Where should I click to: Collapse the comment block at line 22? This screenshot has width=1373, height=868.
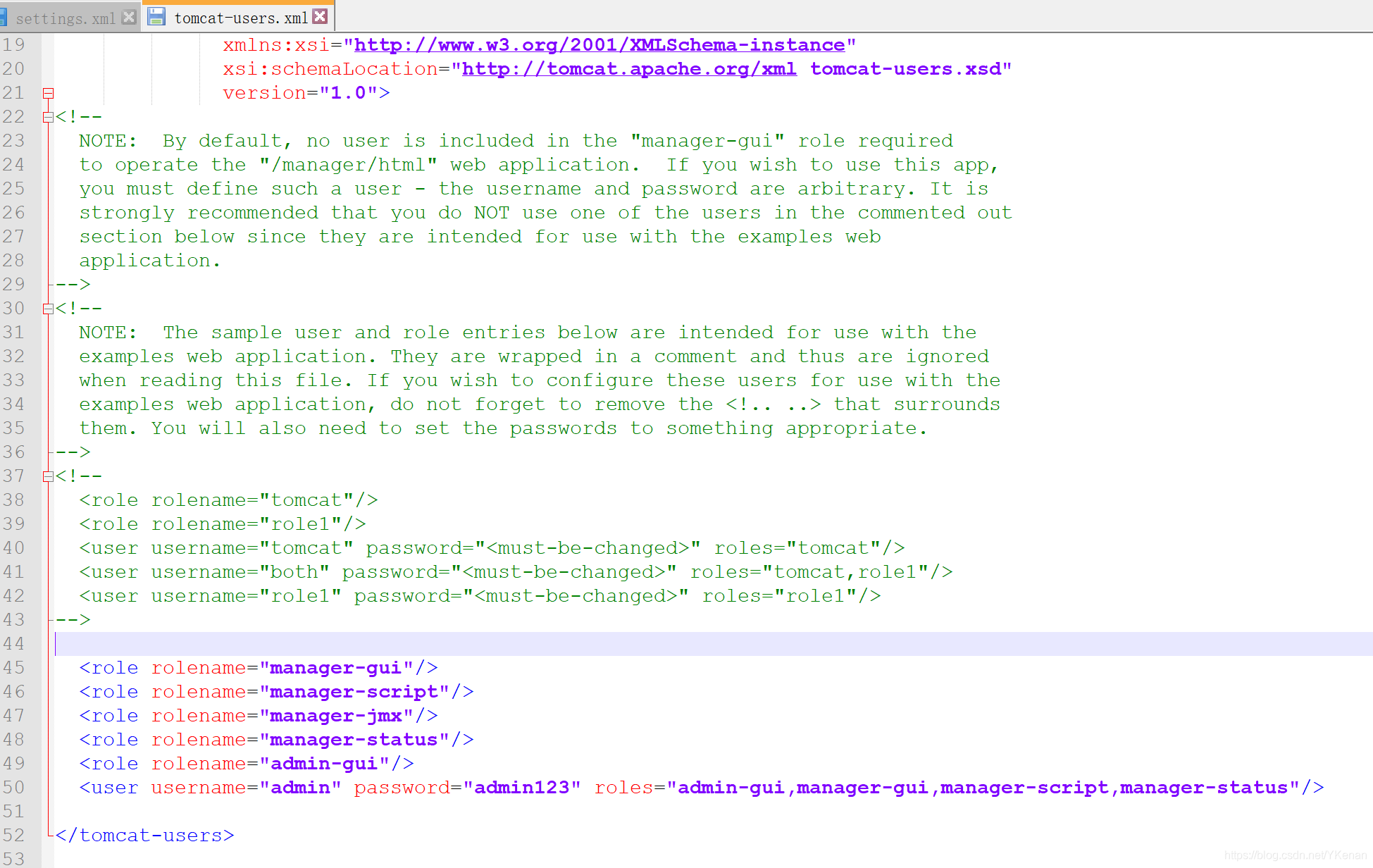coord(48,117)
